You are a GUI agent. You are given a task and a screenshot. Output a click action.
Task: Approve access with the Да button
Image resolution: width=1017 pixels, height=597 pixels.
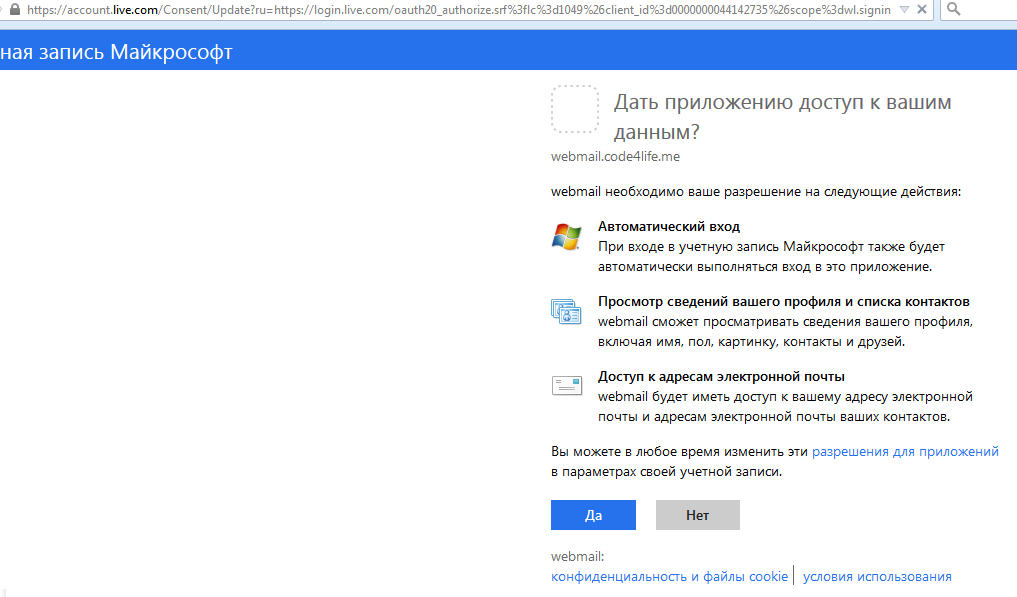tap(593, 515)
